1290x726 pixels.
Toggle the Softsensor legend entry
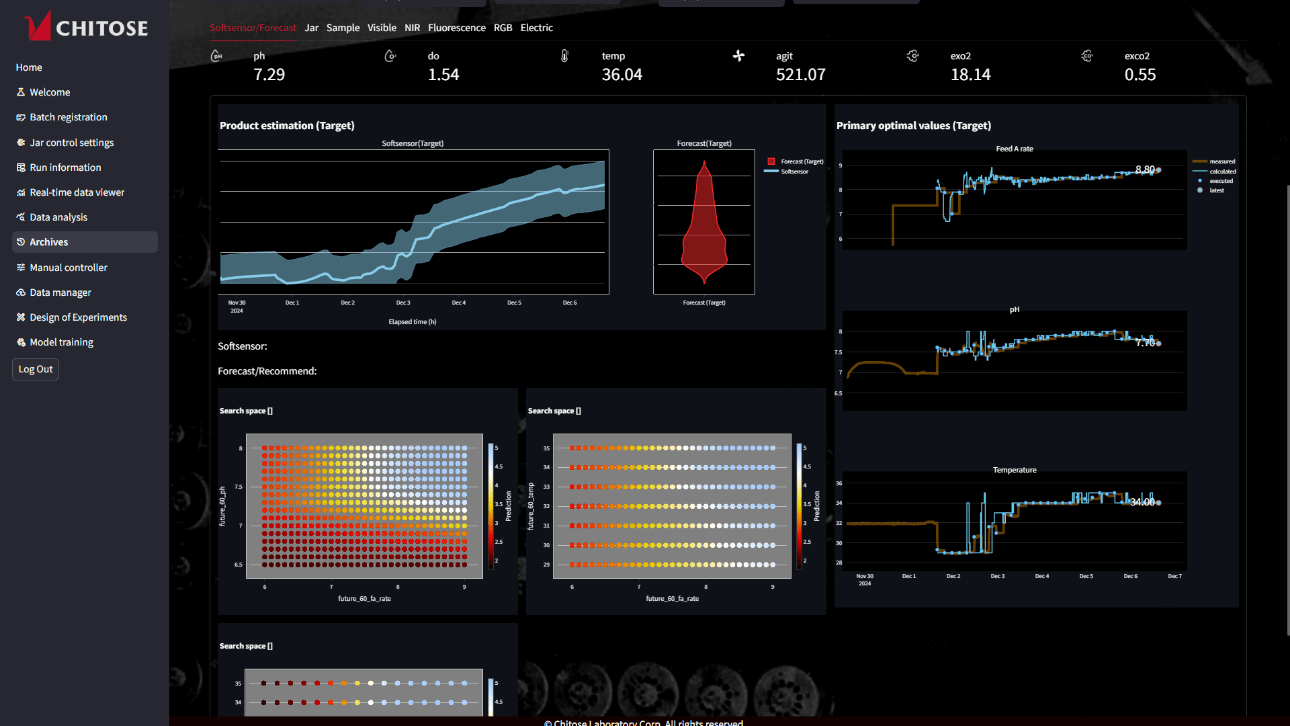[786, 171]
